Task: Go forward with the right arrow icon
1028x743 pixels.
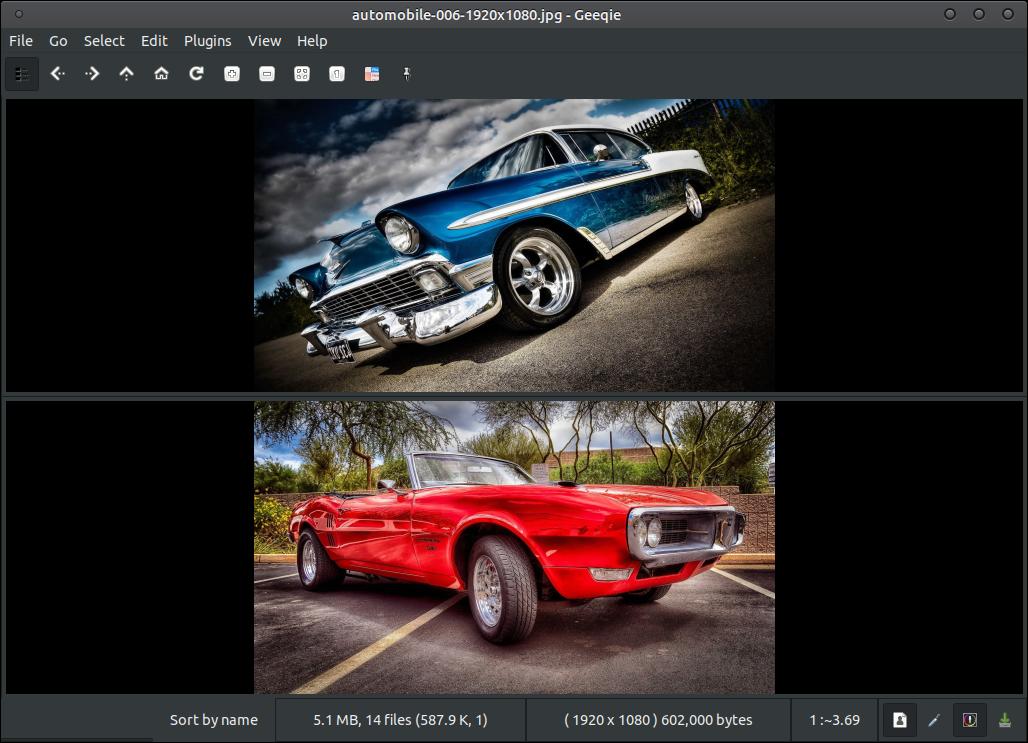Action: 92,74
